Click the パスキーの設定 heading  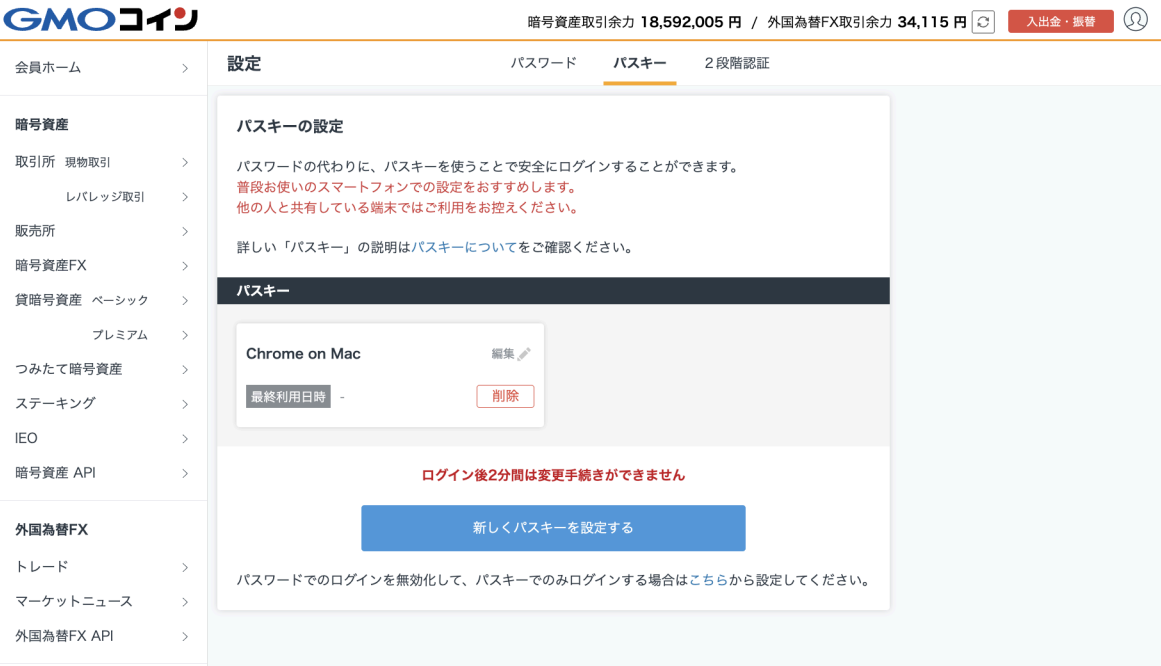[290, 127]
